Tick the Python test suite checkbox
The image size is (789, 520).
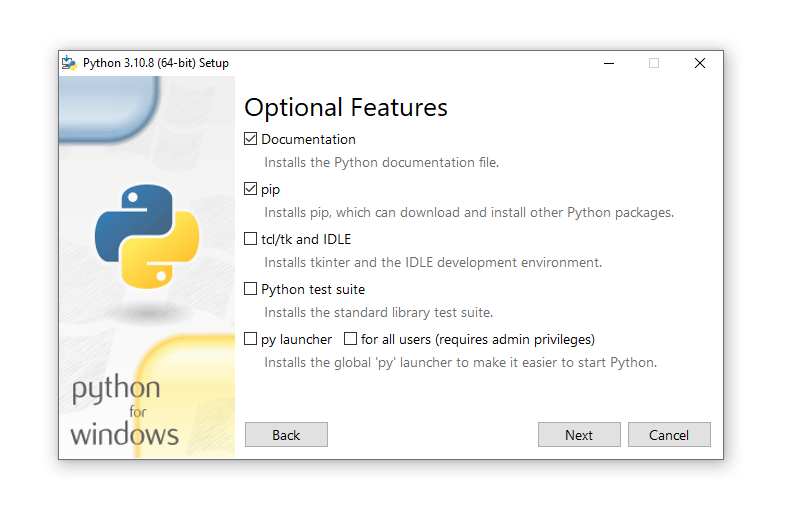[251, 289]
